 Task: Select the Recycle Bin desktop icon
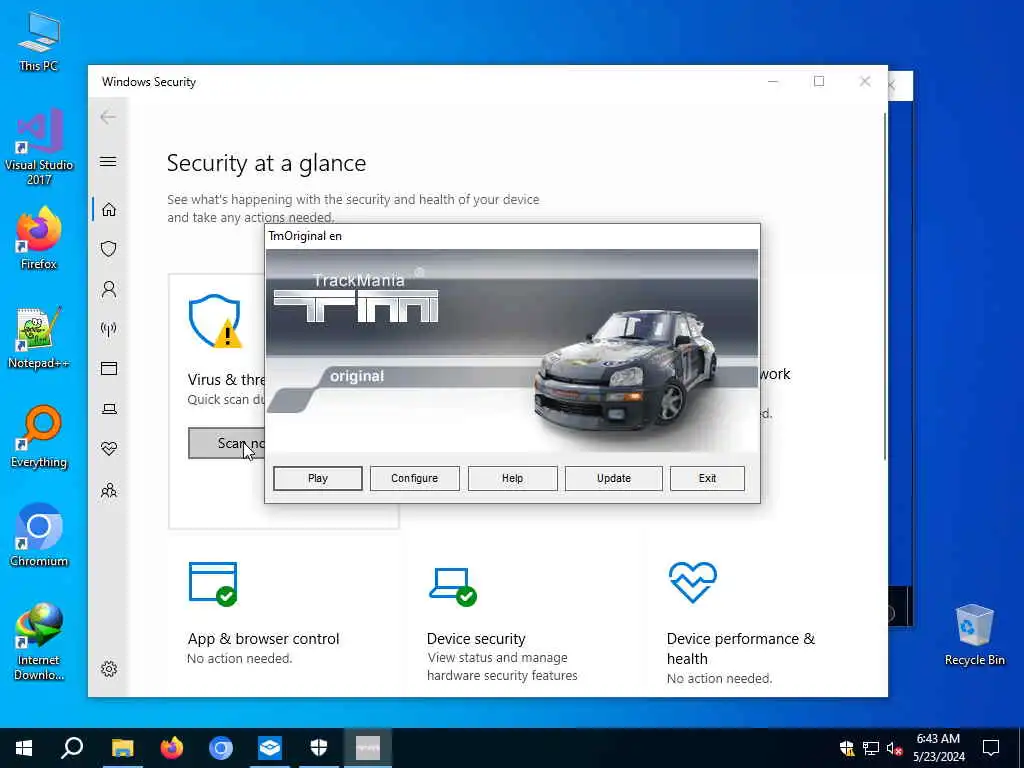pyautogui.click(x=974, y=634)
